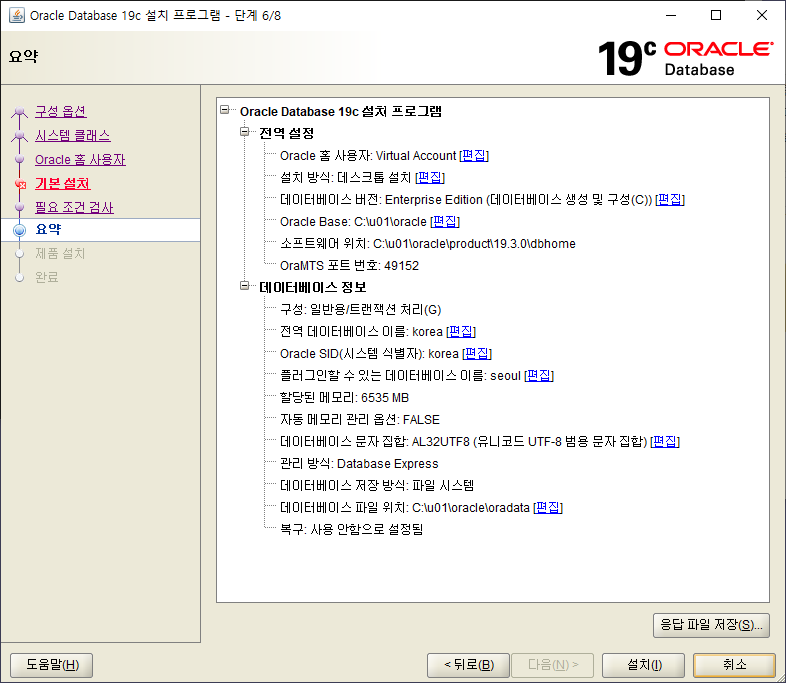Collapse the Oracle Database 19c 설치 프로그램 root node

coord(225,110)
